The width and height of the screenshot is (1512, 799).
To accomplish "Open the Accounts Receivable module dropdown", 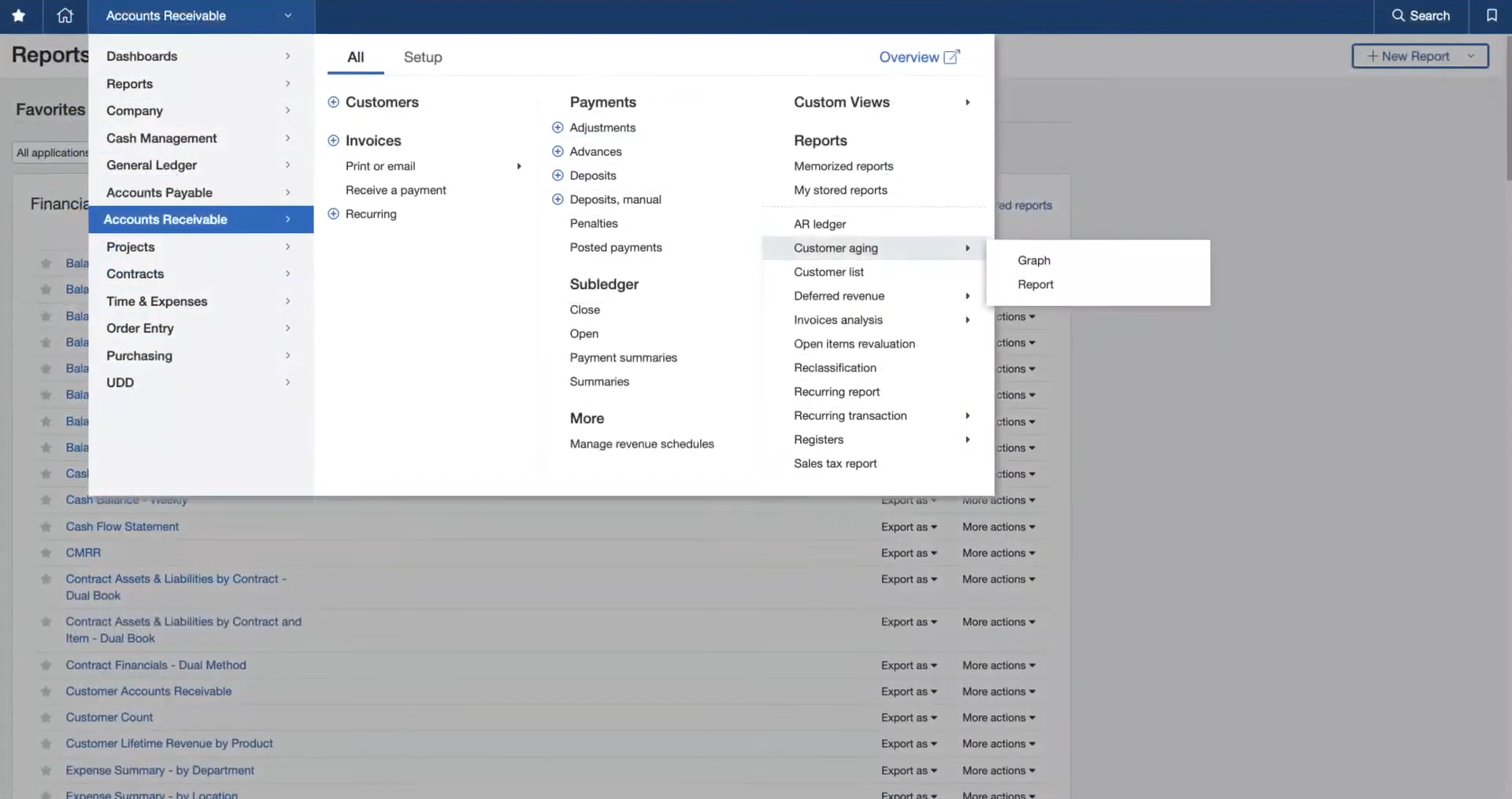I will (201, 16).
